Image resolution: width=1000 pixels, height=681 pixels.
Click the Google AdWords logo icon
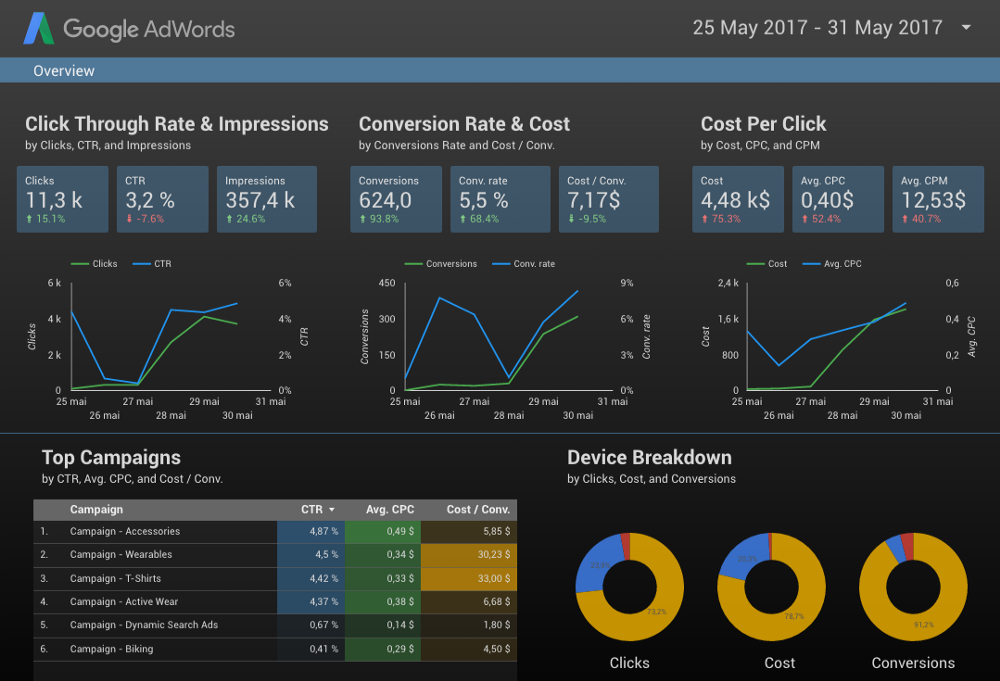click(x=38, y=29)
